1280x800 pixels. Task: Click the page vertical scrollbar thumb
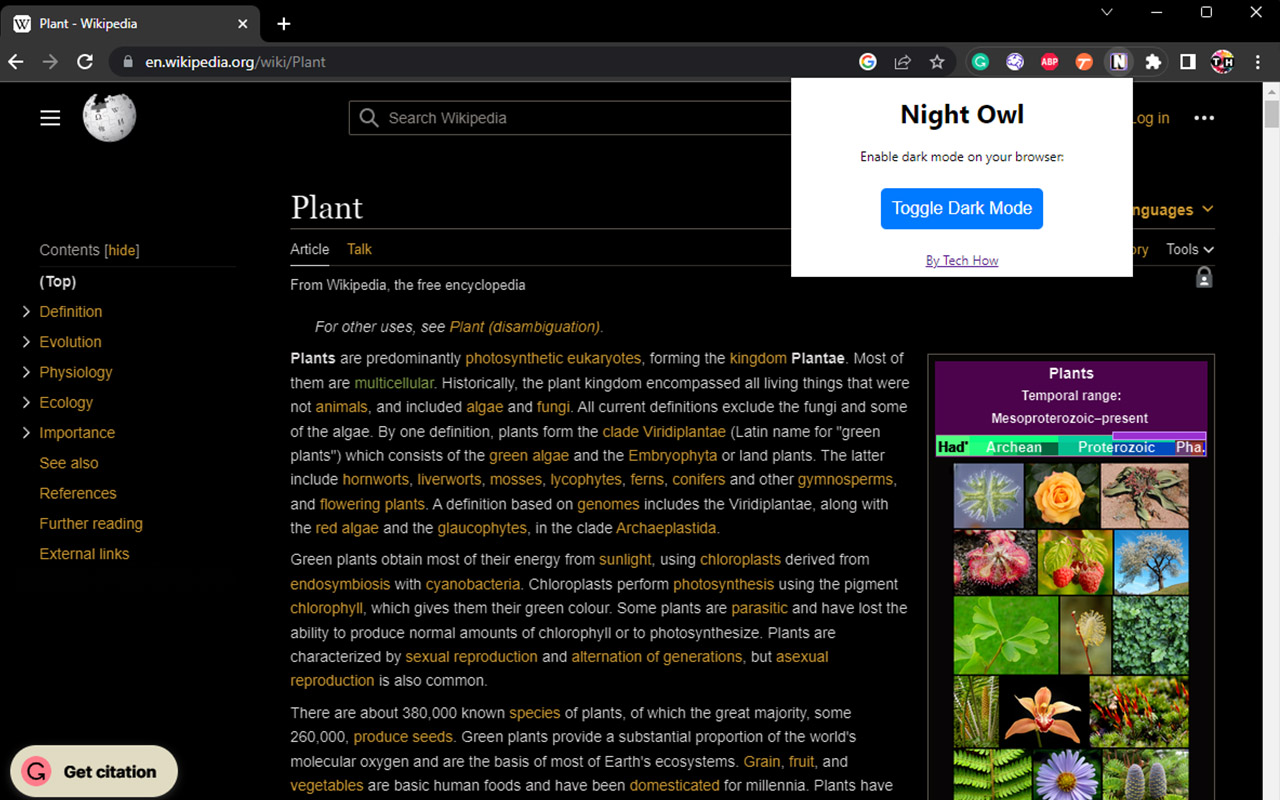pos(1271,114)
